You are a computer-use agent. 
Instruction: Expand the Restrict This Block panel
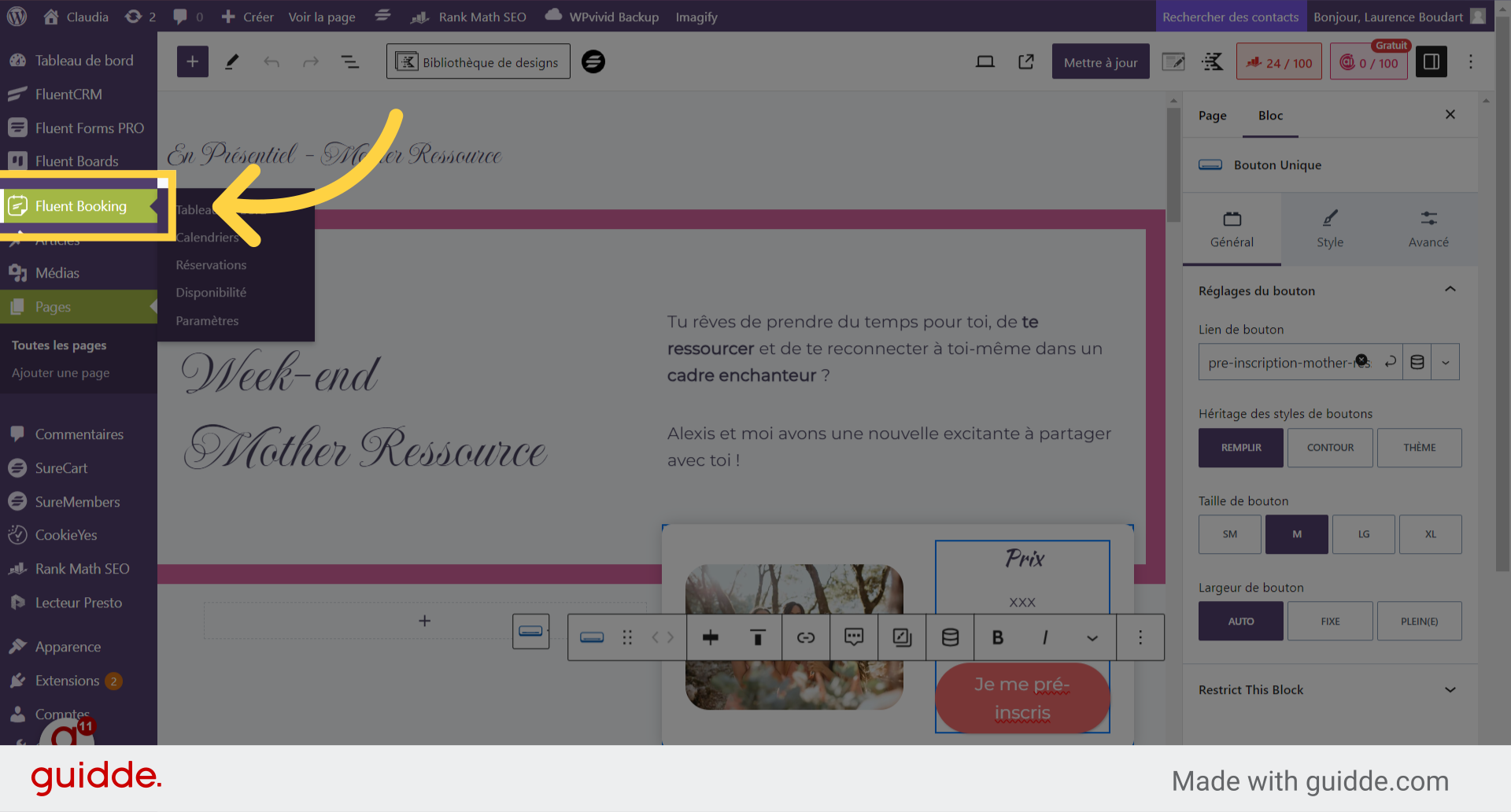(x=1450, y=690)
